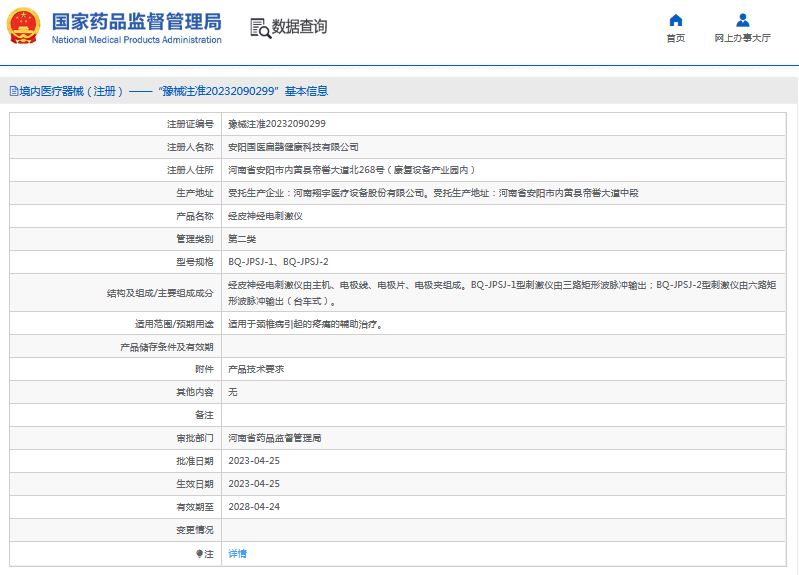
Task: Click the 型号规格 label cell
Action: point(116,262)
